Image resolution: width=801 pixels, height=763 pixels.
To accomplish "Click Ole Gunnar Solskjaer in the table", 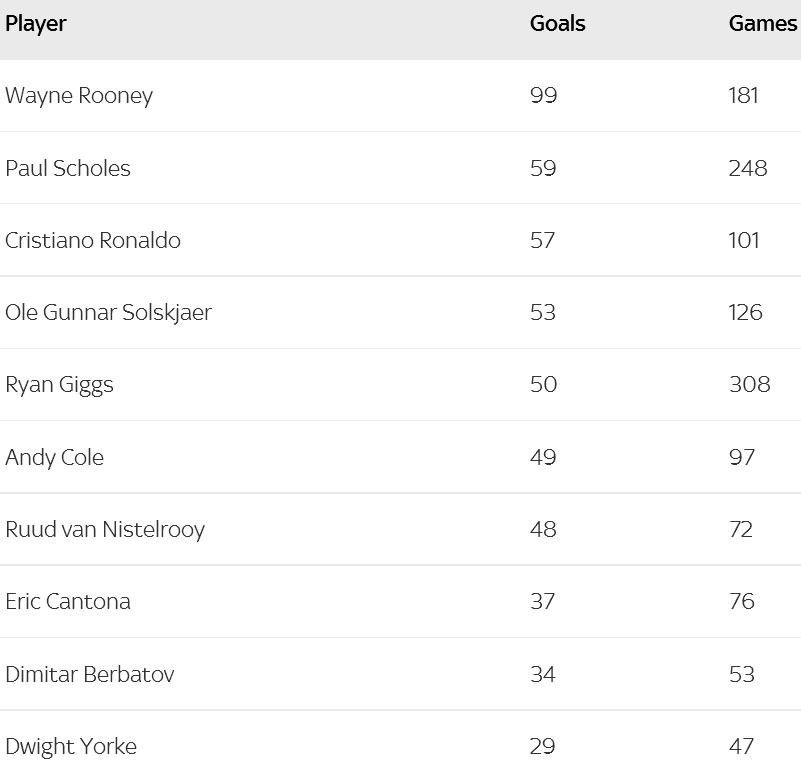I will coord(109,312).
